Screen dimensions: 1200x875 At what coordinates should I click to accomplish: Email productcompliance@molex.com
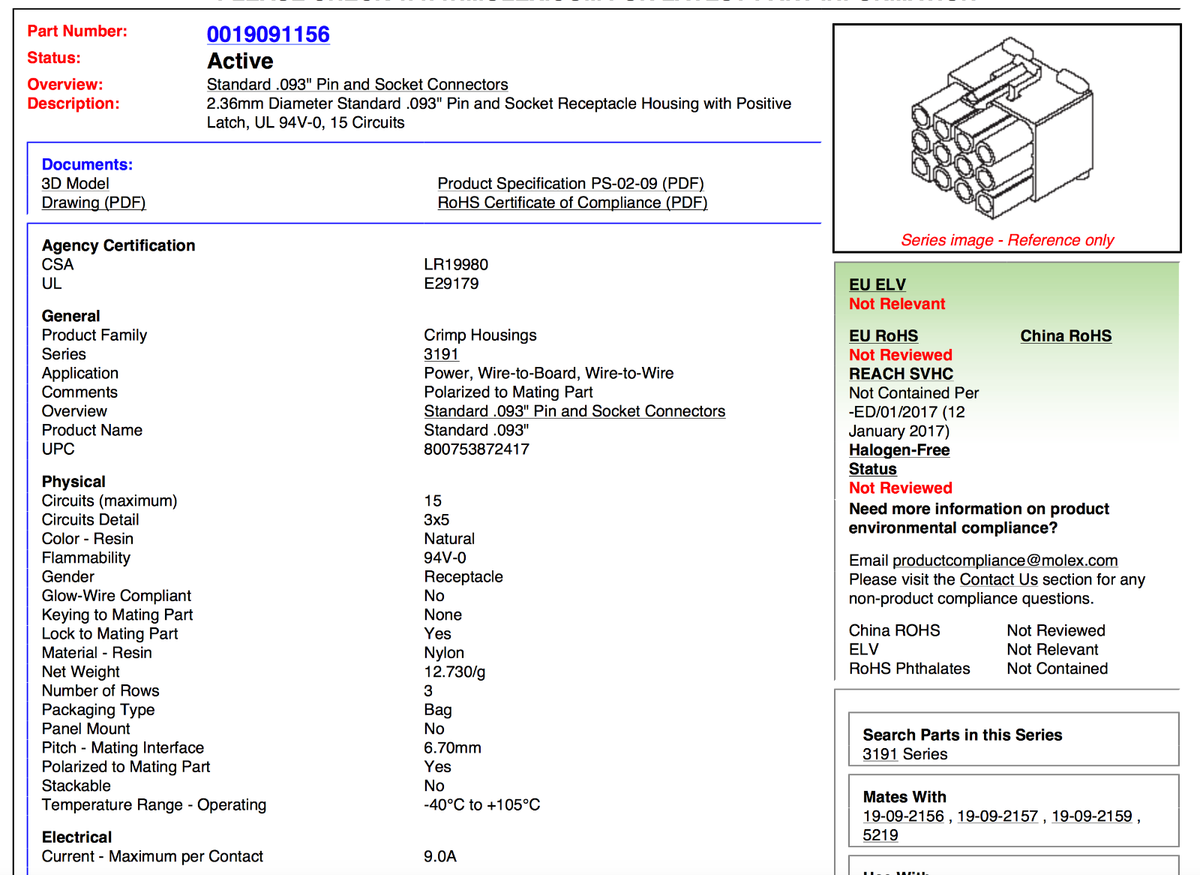(1005, 561)
